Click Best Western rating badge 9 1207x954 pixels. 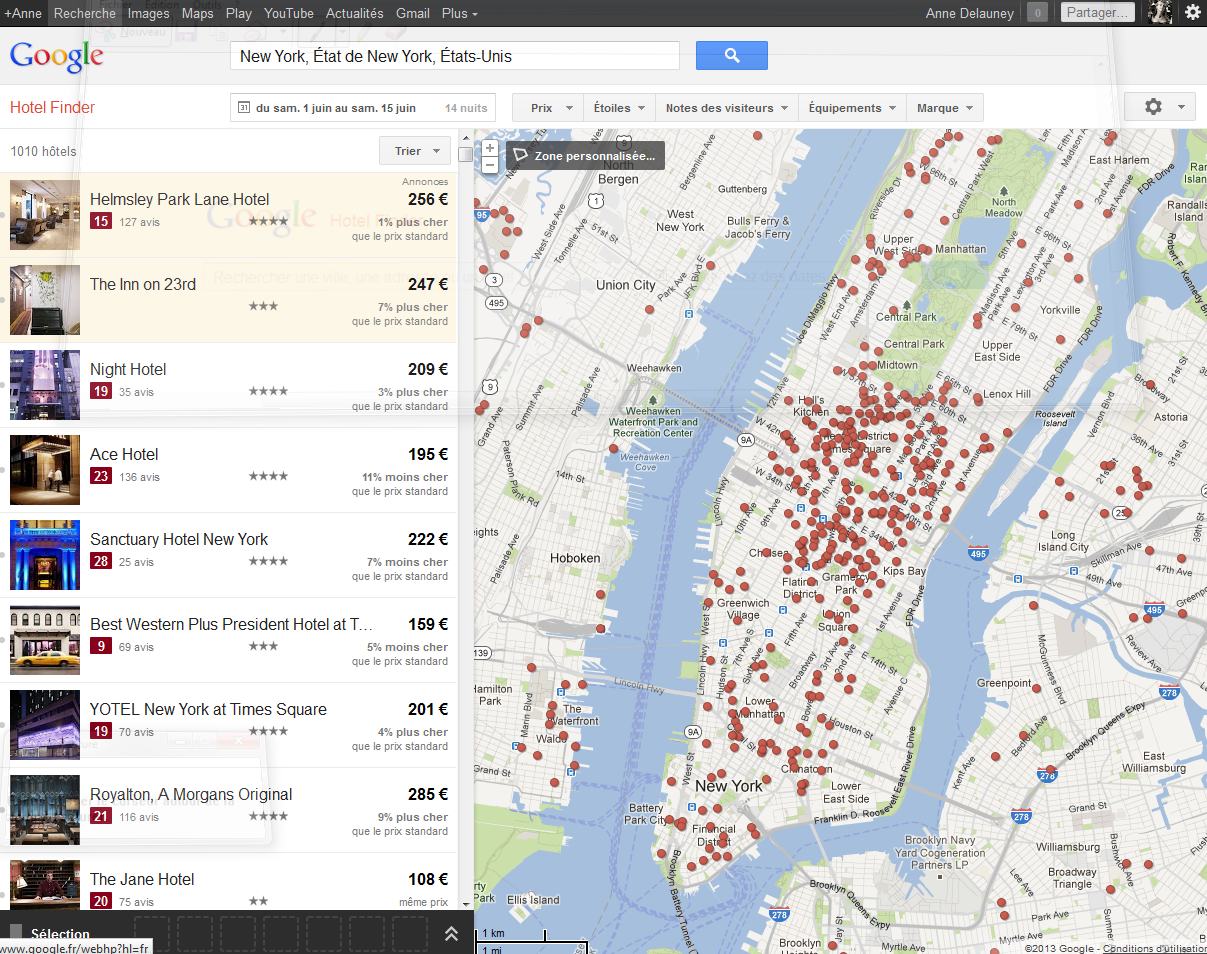[x=100, y=647]
